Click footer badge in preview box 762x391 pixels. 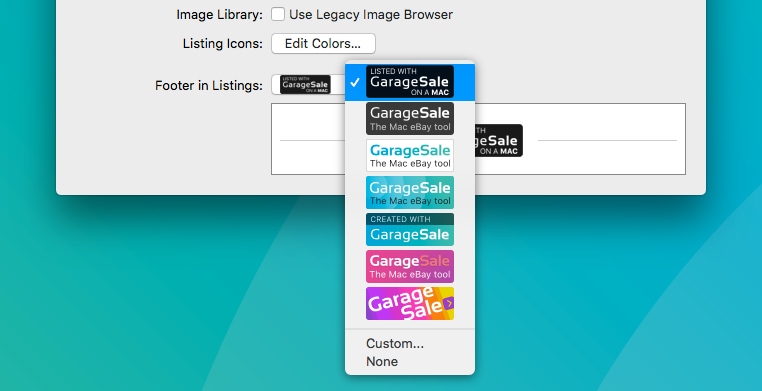coord(499,140)
